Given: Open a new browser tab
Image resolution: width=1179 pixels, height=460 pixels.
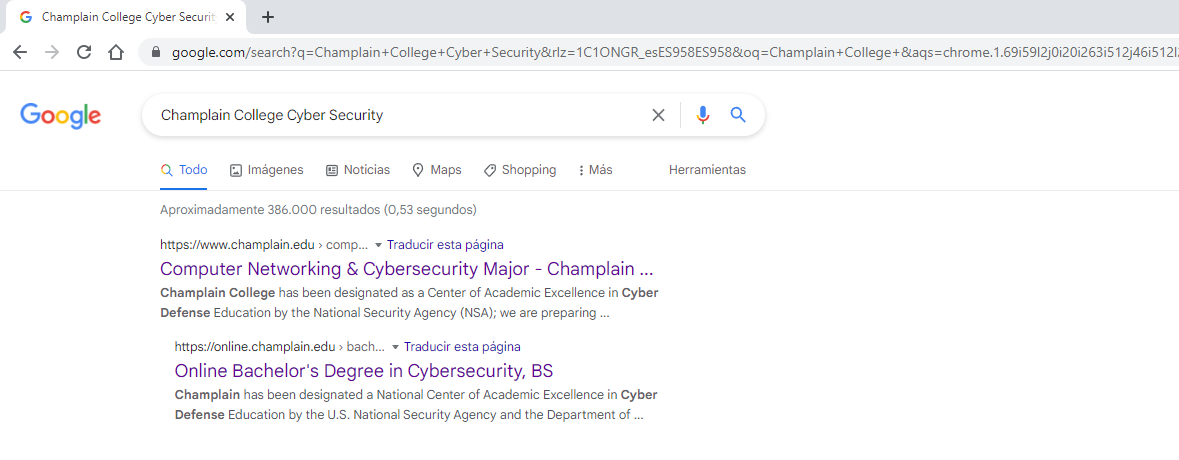Looking at the screenshot, I should point(268,17).
